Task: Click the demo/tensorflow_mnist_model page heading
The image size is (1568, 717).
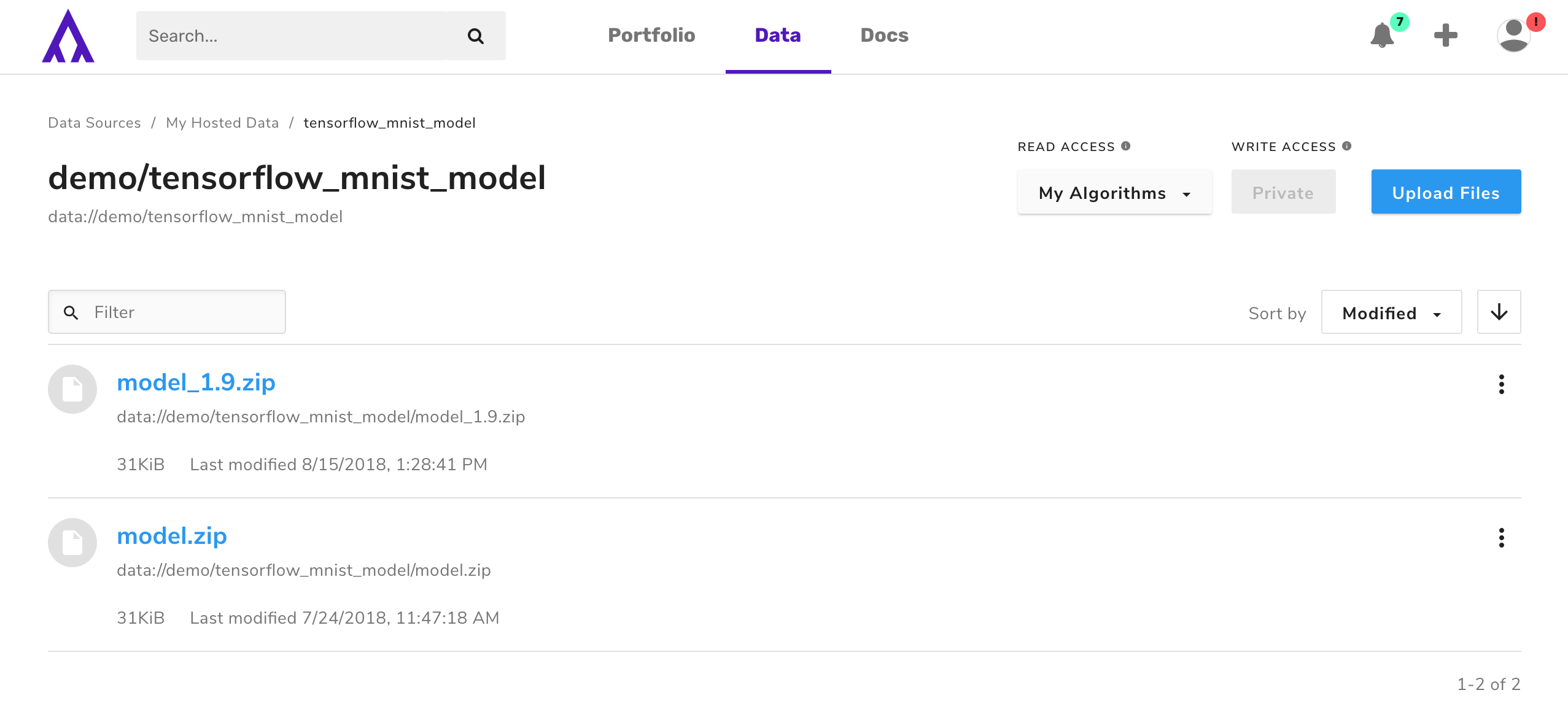Action: tap(297, 178)
